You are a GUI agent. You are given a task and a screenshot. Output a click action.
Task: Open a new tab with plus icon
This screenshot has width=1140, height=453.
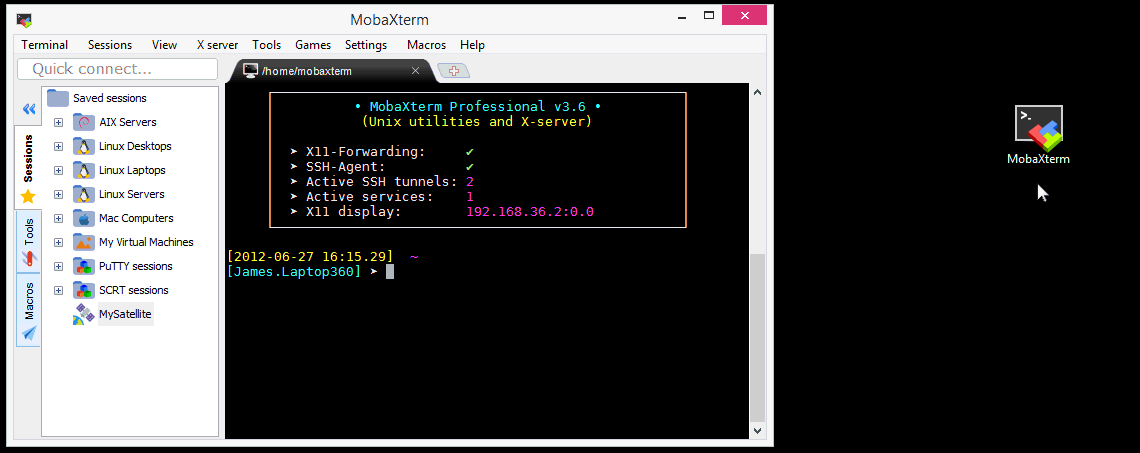(454, 71)
